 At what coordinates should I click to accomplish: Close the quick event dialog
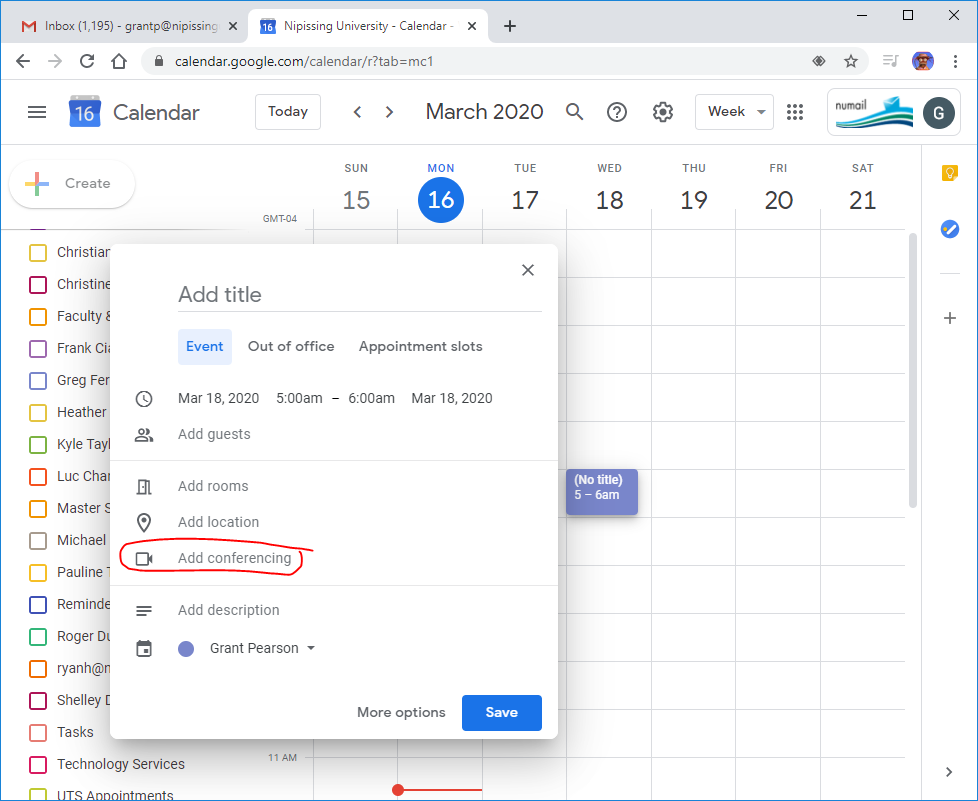pyautogui.click(x=528, y=270)
